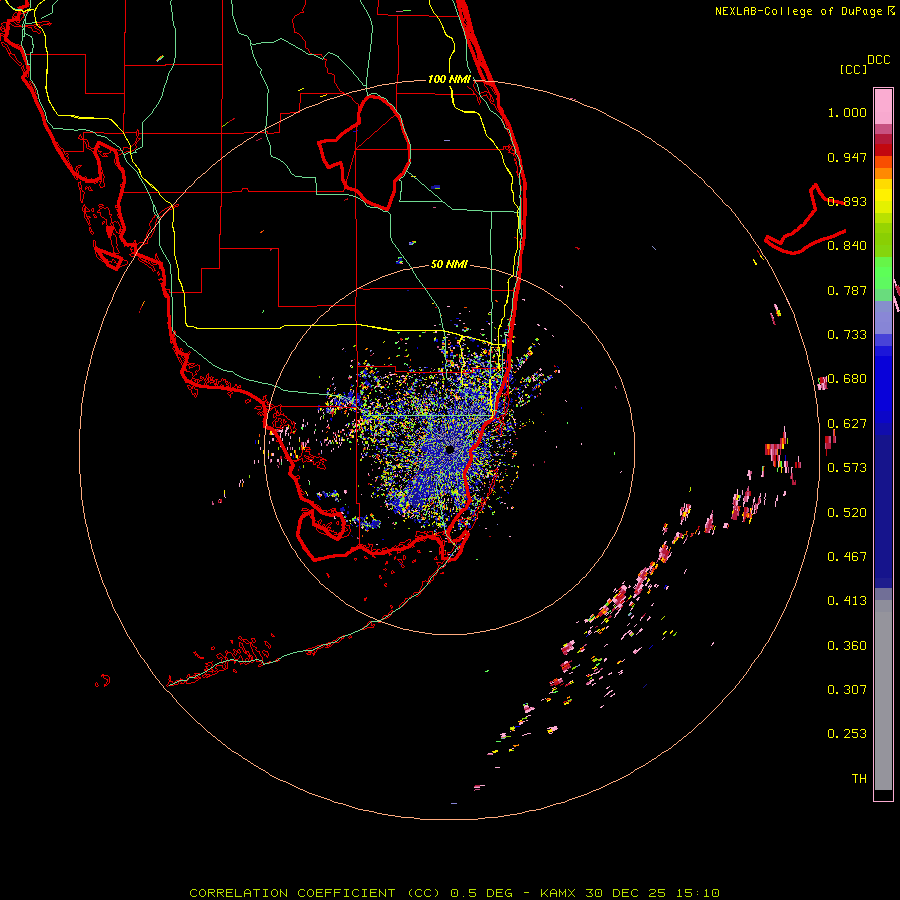Click the 50 NMI range ring label
Viewport: 900px width, 900px height.
click(x=449, y=264)
